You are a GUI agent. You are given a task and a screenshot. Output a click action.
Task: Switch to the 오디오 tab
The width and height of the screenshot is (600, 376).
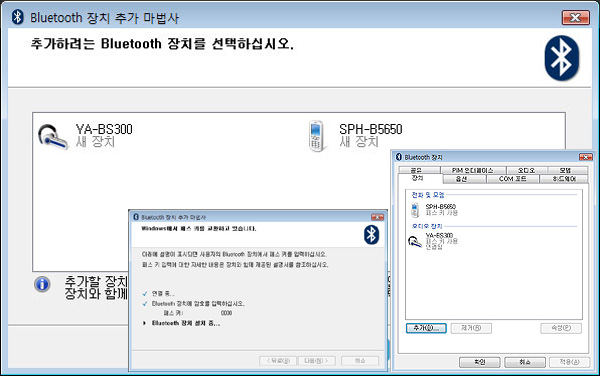coord(527,170)
